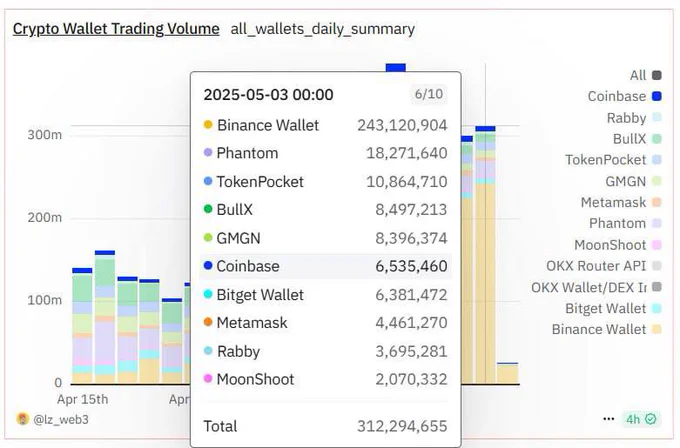
Task: Toggle the Rabby legend series
Action: pos(634,118)
